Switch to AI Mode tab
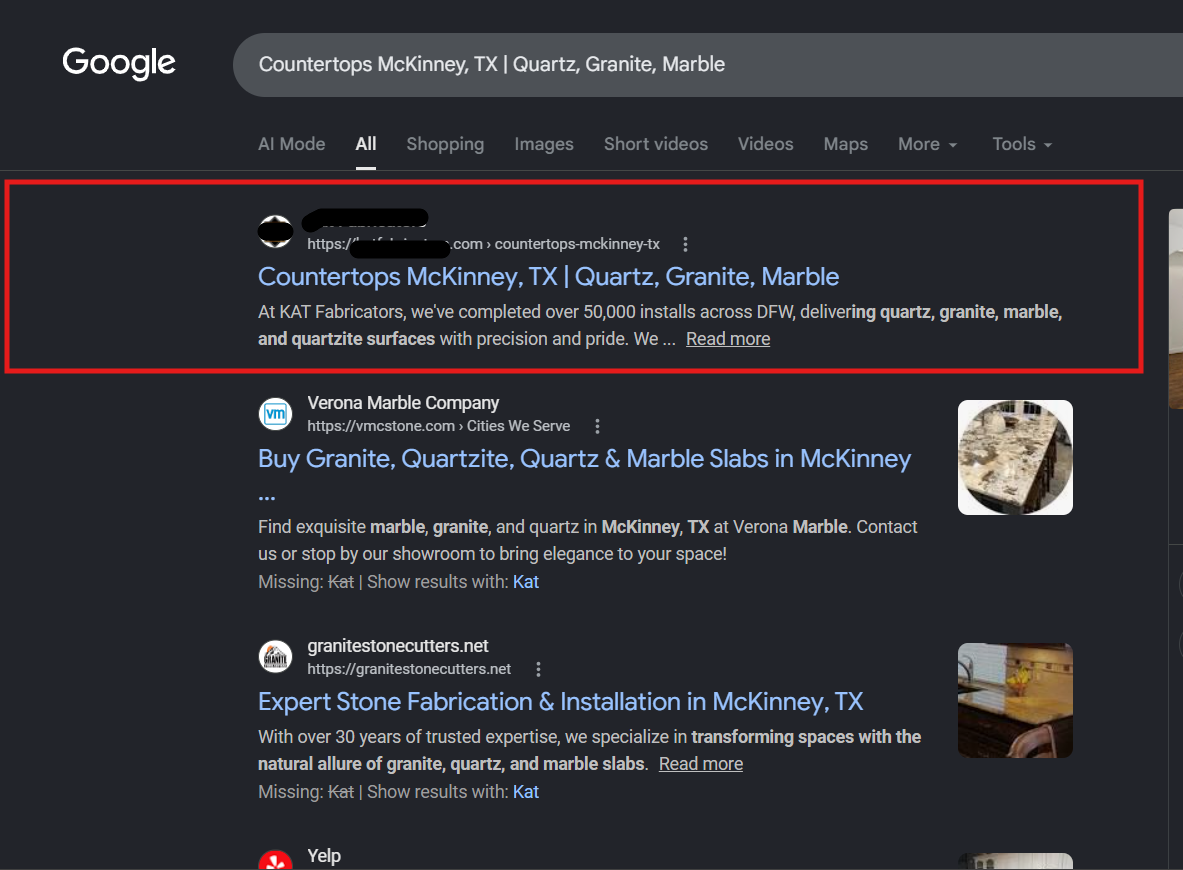1183x870 pixels. pyautogui.click(x=291, y=144)
